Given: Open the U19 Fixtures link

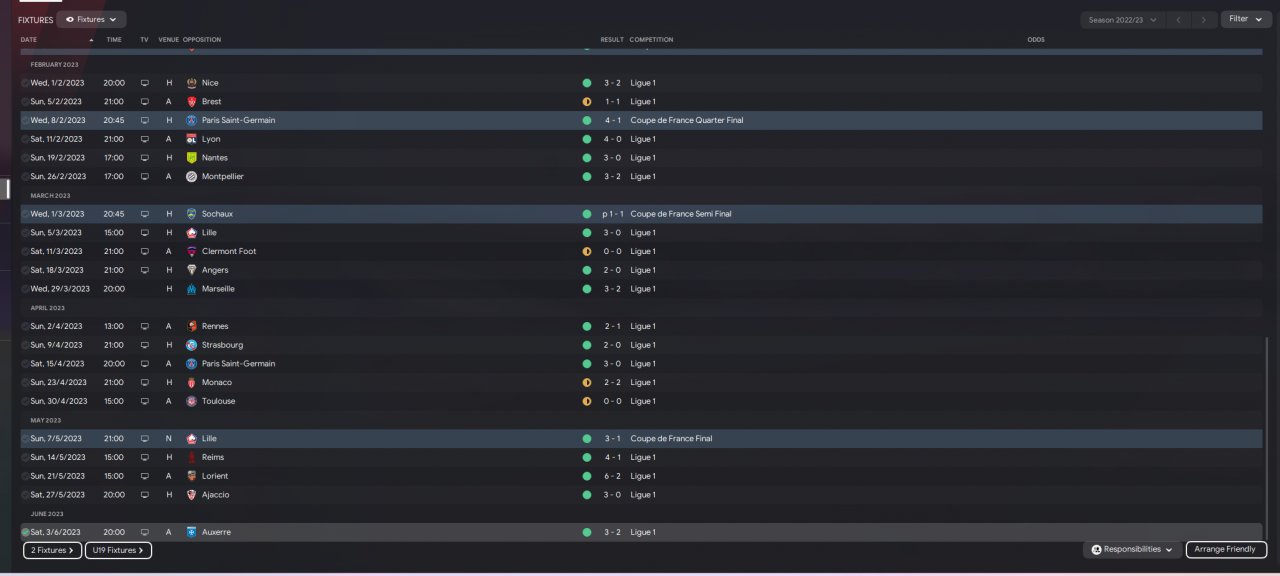Looking at the screenshot, I should click(x=118, y=550).
